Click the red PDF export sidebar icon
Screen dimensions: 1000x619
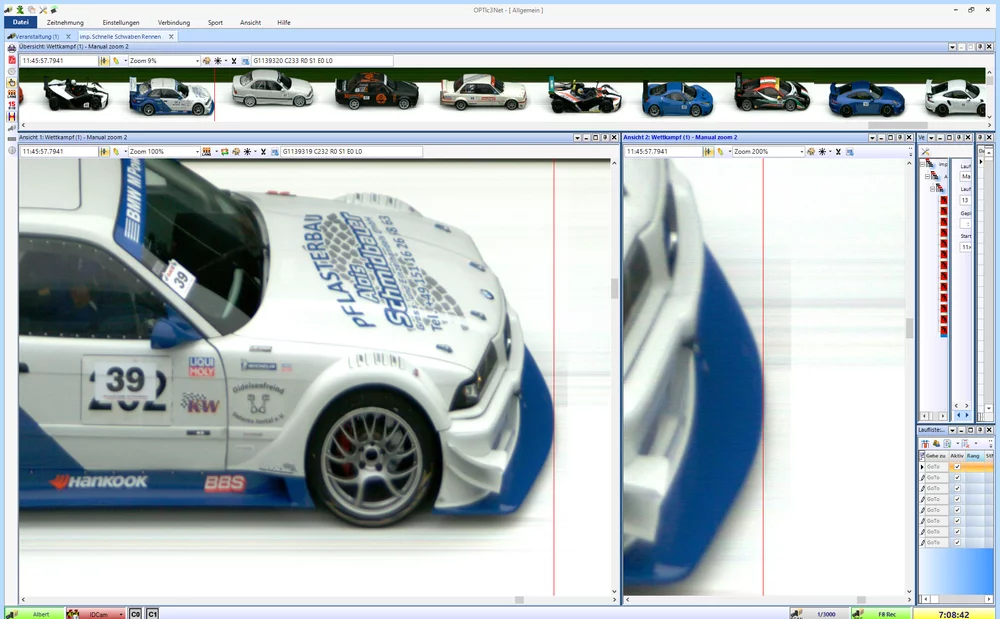coord(11,59)
